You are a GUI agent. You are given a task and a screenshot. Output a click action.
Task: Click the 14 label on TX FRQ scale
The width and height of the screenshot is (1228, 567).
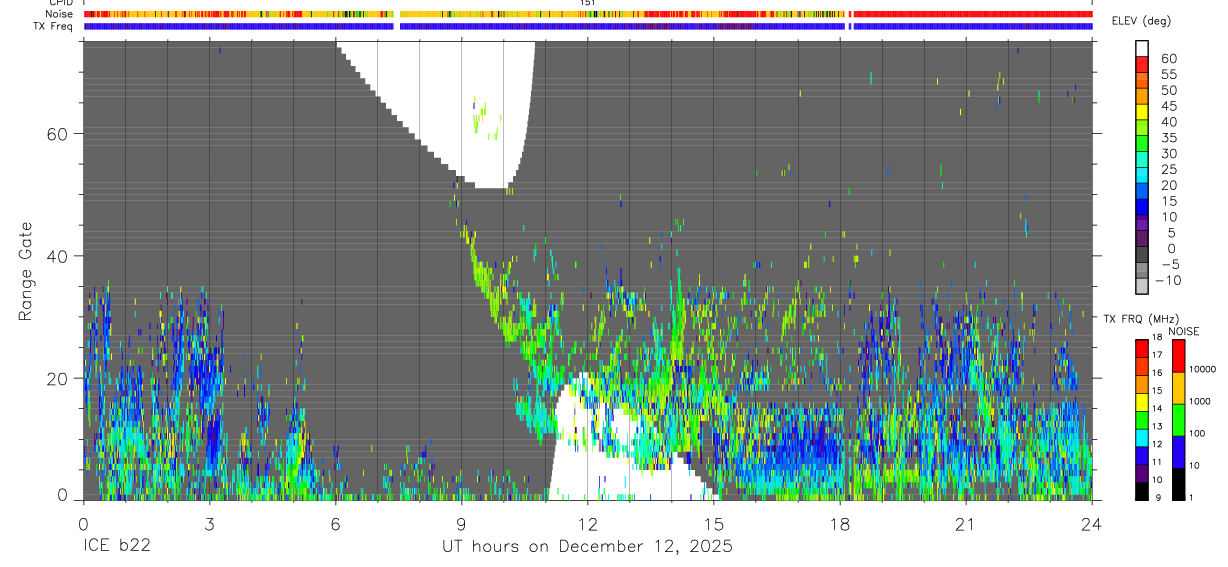point(1156,409)
